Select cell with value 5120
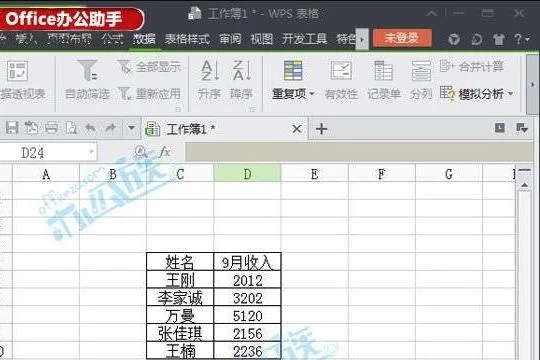The image size is (540, 360). (247, 316)
